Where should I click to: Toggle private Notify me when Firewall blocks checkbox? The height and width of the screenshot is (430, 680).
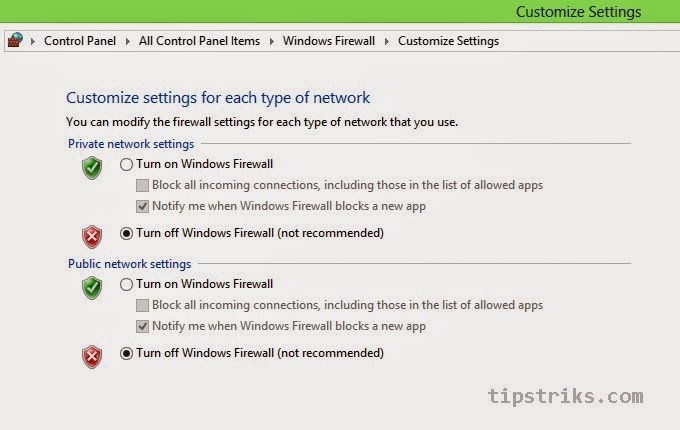coord(142,206)
